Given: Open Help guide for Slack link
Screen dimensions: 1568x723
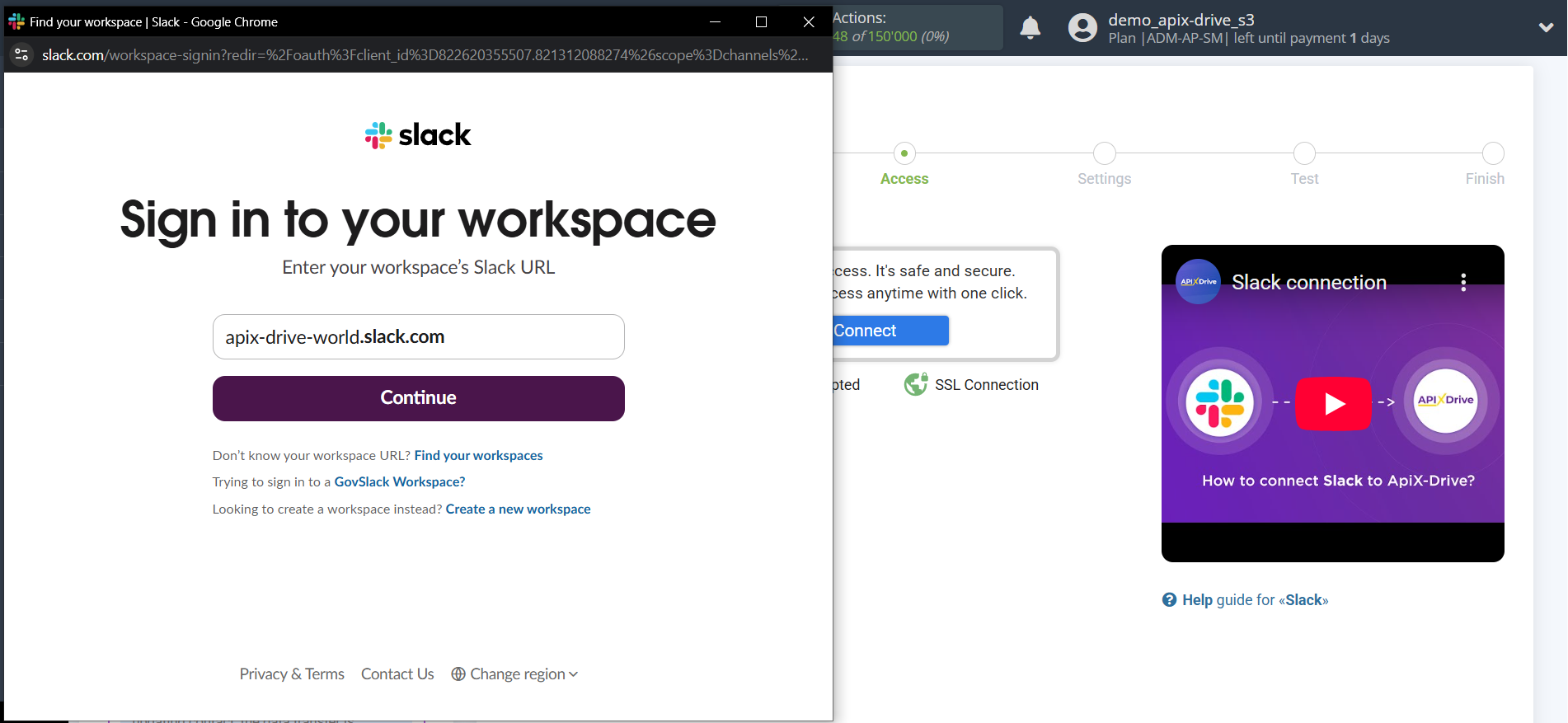Looking at the screenshot, I should tap(1255, 600).
